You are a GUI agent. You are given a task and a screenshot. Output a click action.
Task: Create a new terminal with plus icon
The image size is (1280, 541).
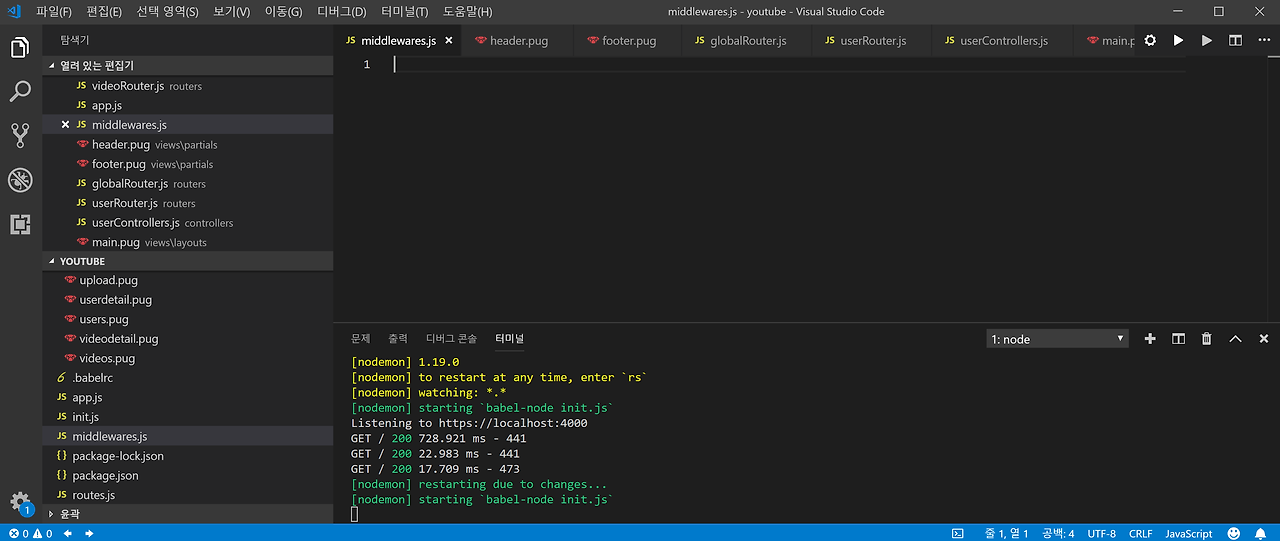[1150, 339]
